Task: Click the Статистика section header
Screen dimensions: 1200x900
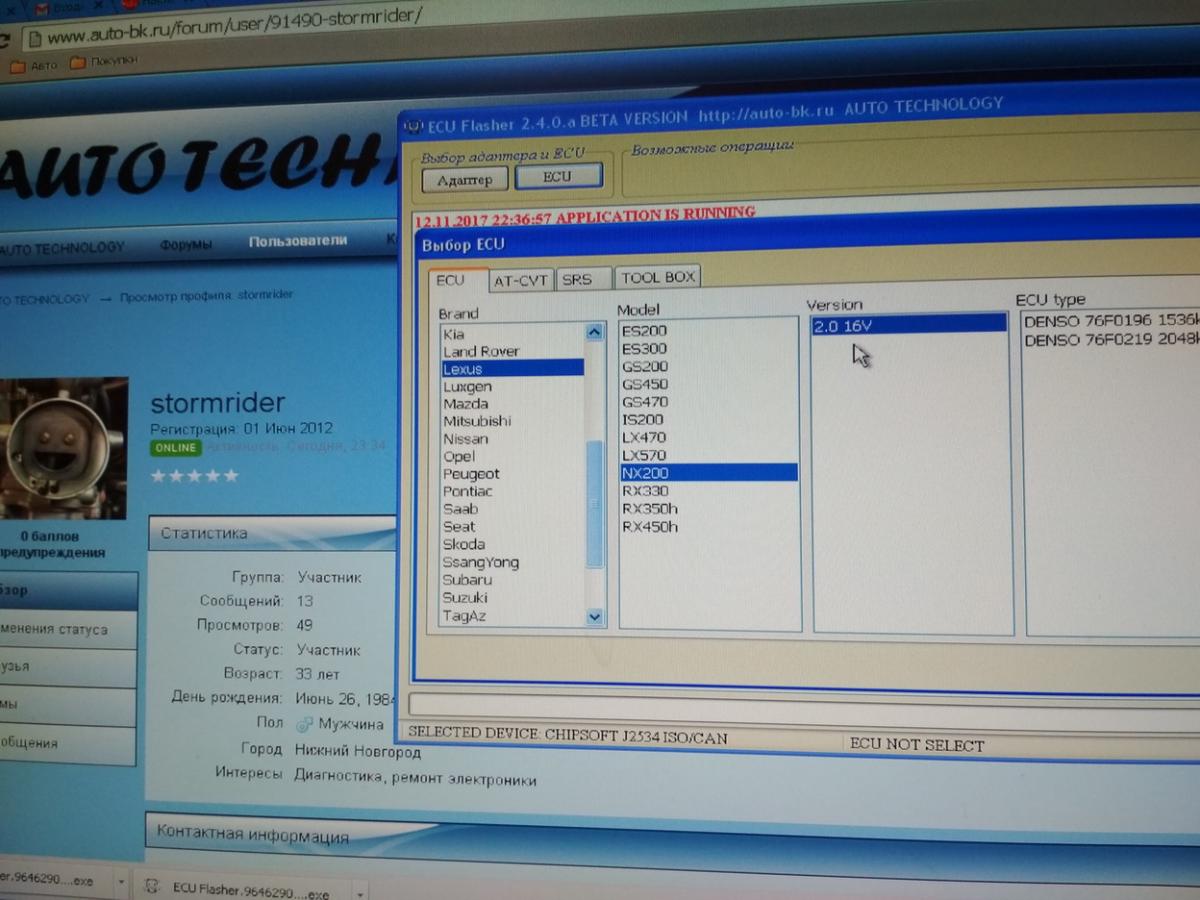Action: (272, 533)
